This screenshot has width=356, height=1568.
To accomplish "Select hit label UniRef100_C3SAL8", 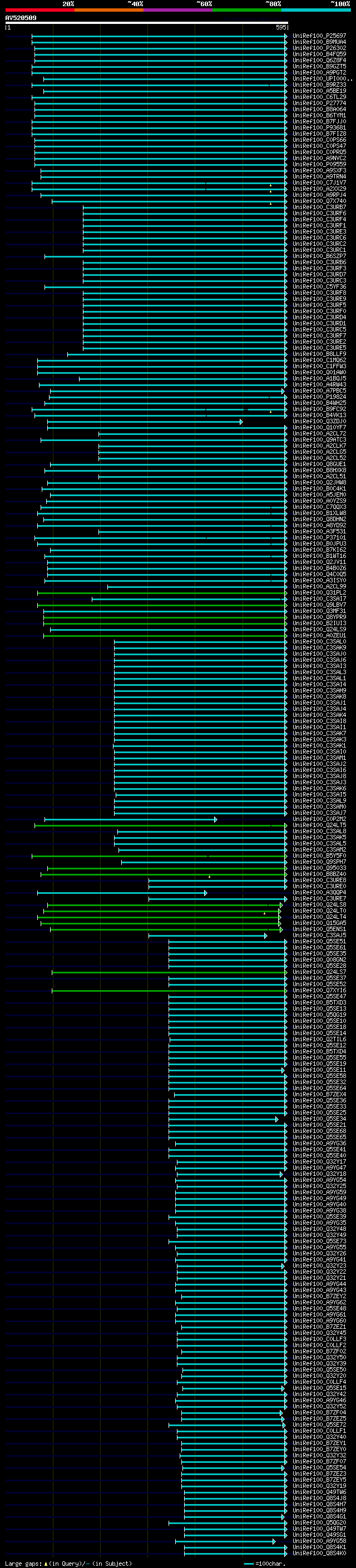I will 319,831.
